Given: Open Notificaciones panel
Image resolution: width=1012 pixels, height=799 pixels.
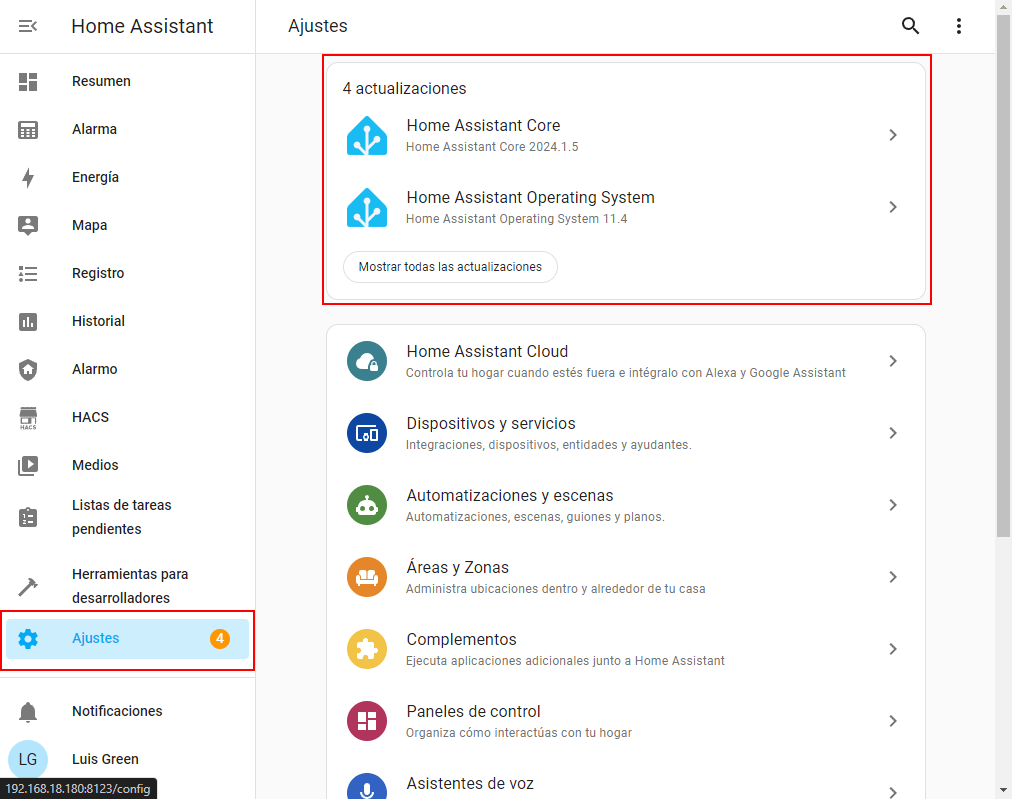Looking at the screenshot, I should (x=127, y=712).
